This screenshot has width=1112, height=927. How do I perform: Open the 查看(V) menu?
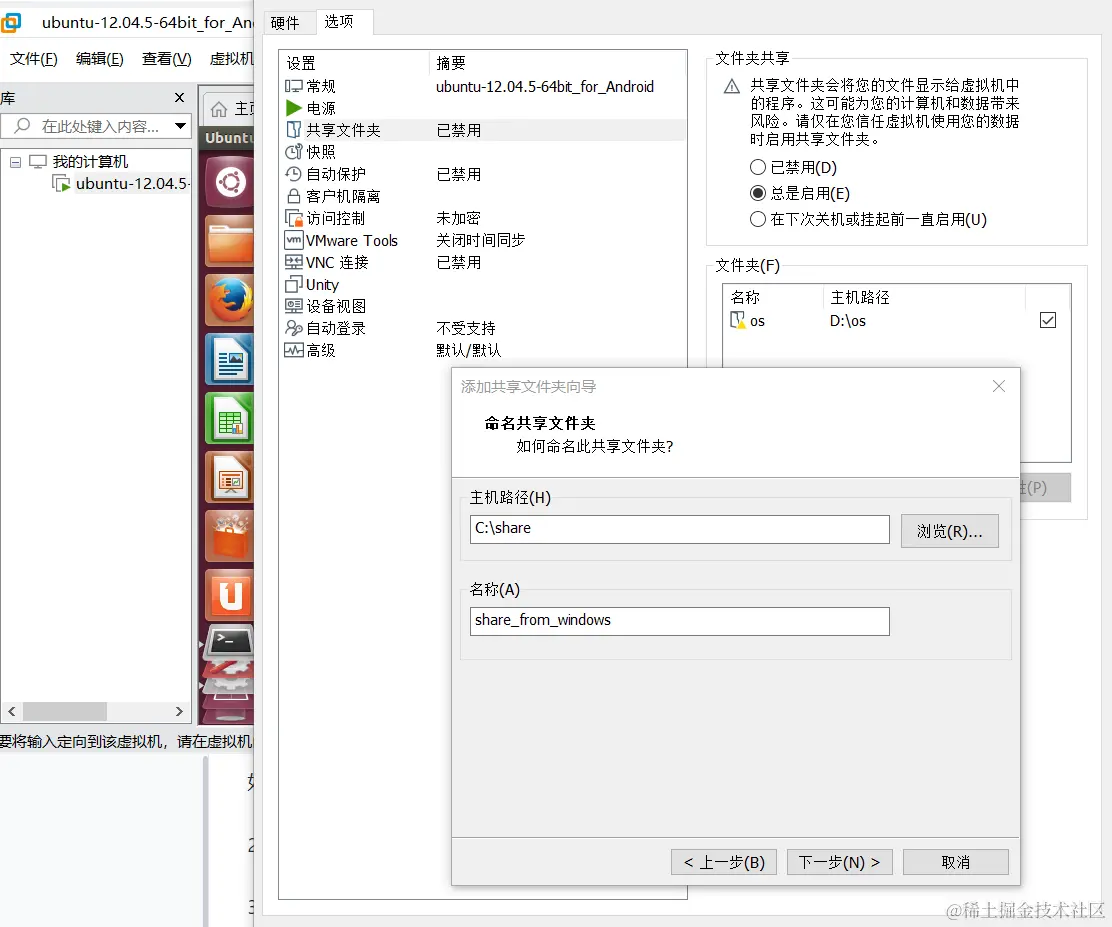click(x=167, y=59)
